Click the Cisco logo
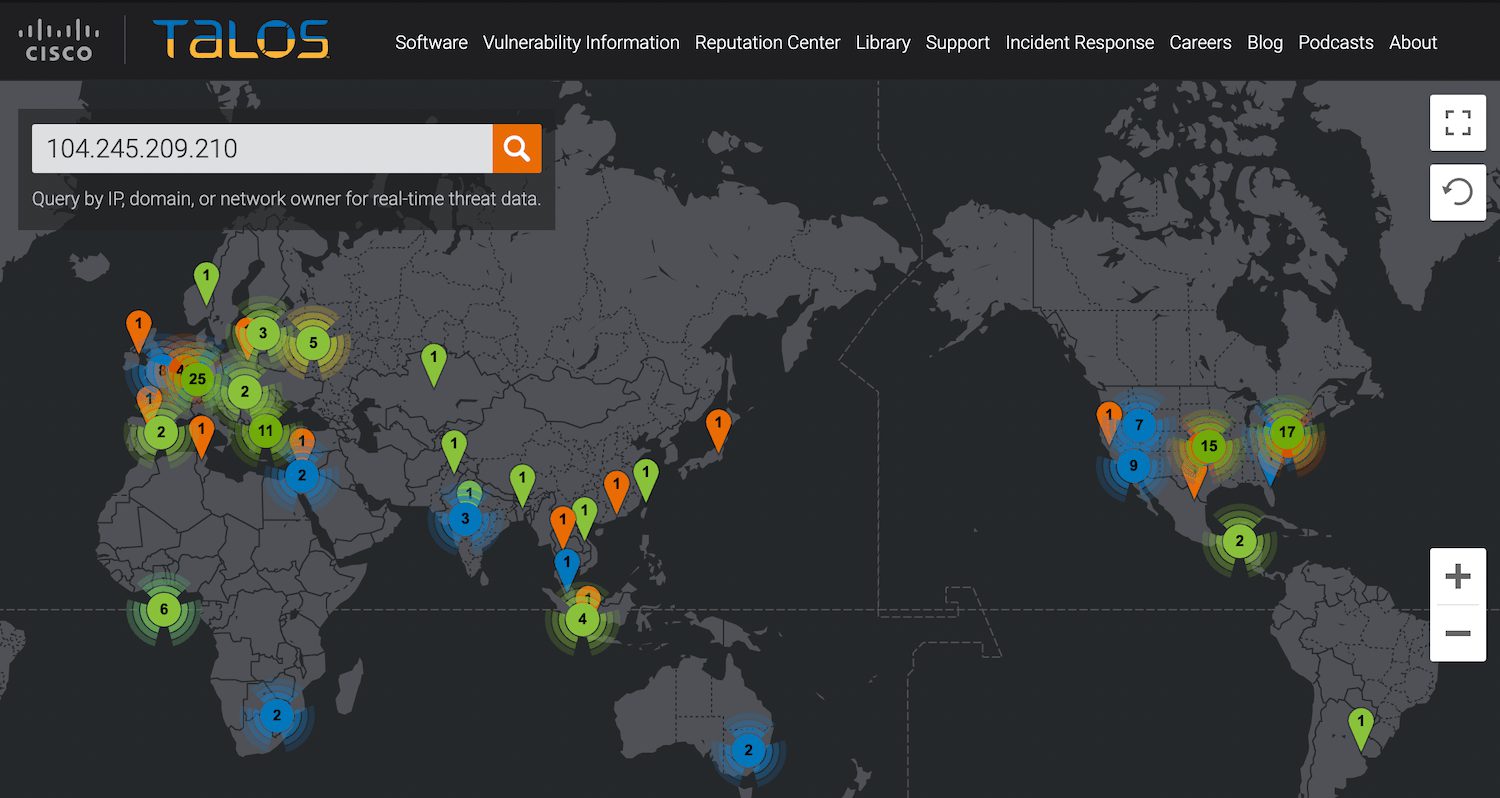 coord(60,40)
